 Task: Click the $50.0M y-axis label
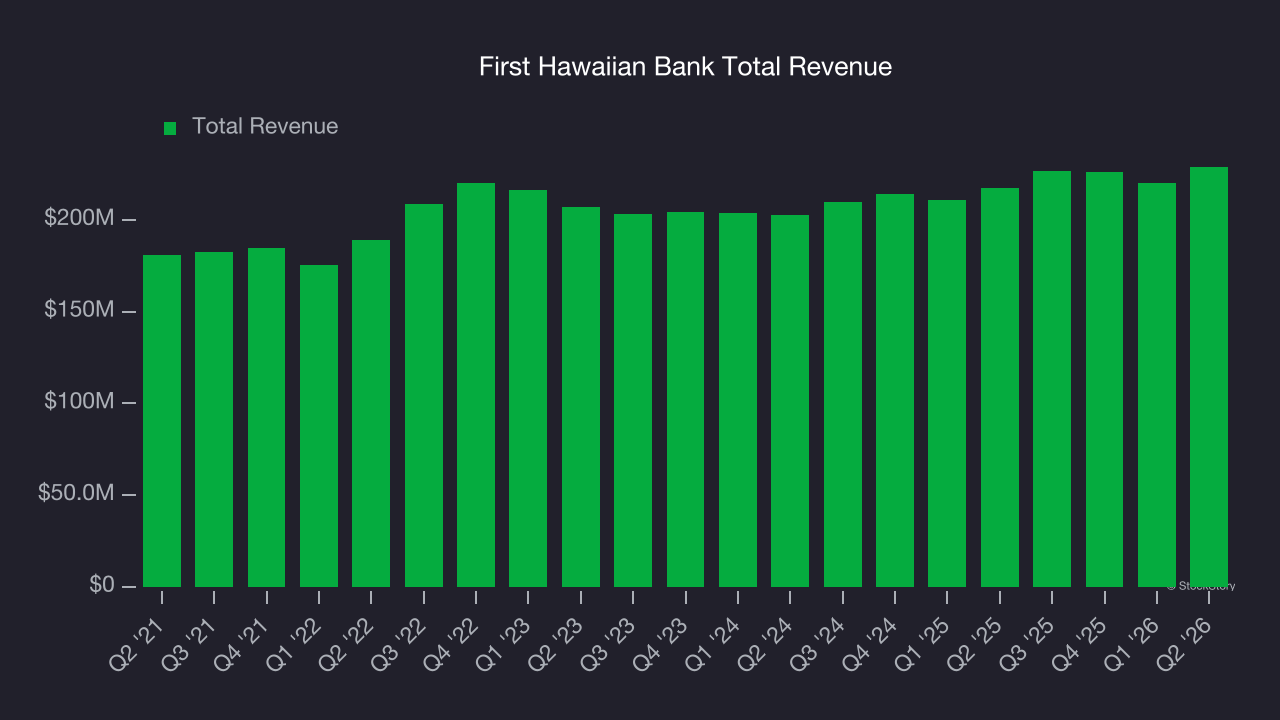click(x=76, y=494)
